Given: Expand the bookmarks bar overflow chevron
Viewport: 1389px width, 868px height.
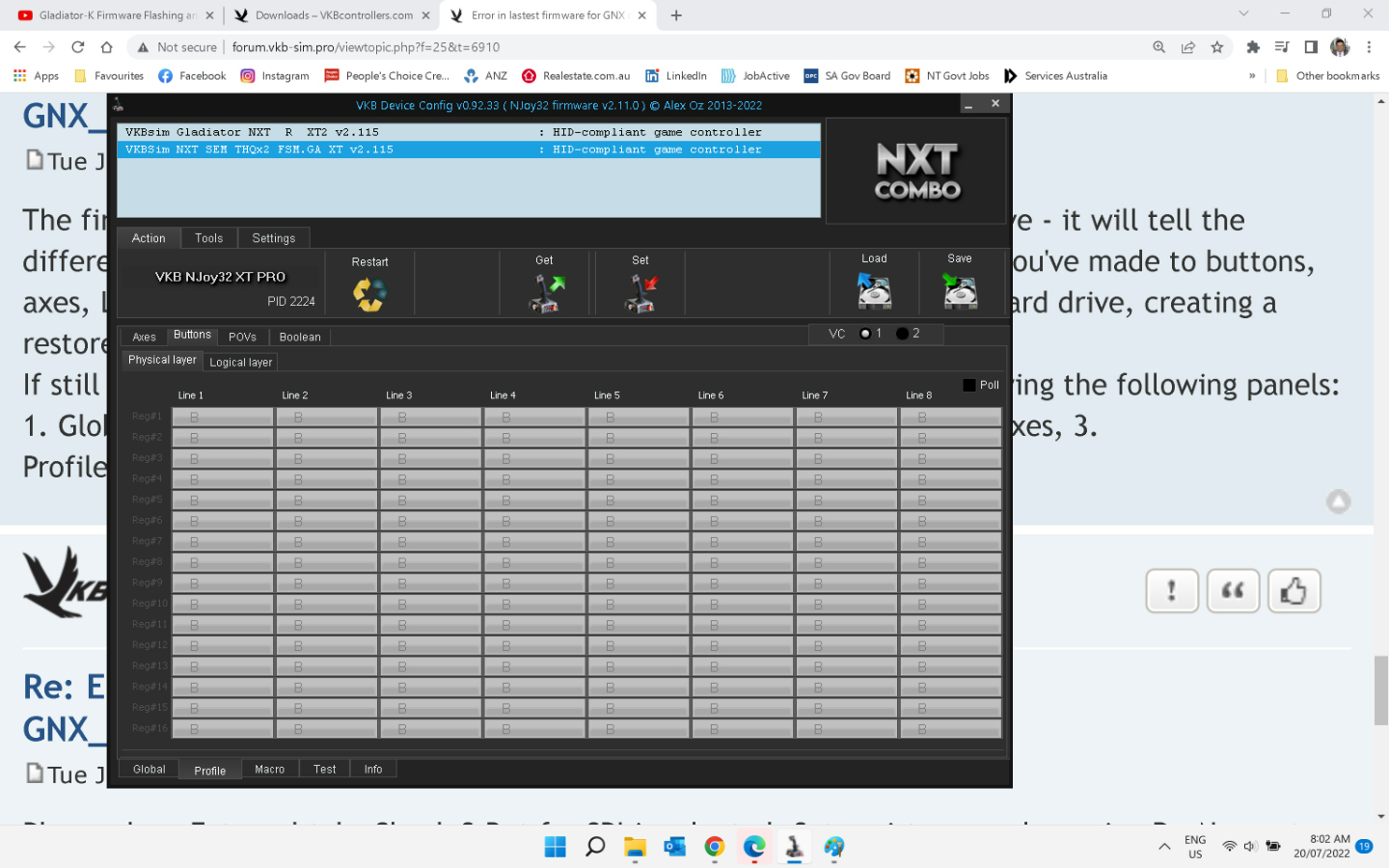Looking at the screenshot, I should coord(1252,75).
